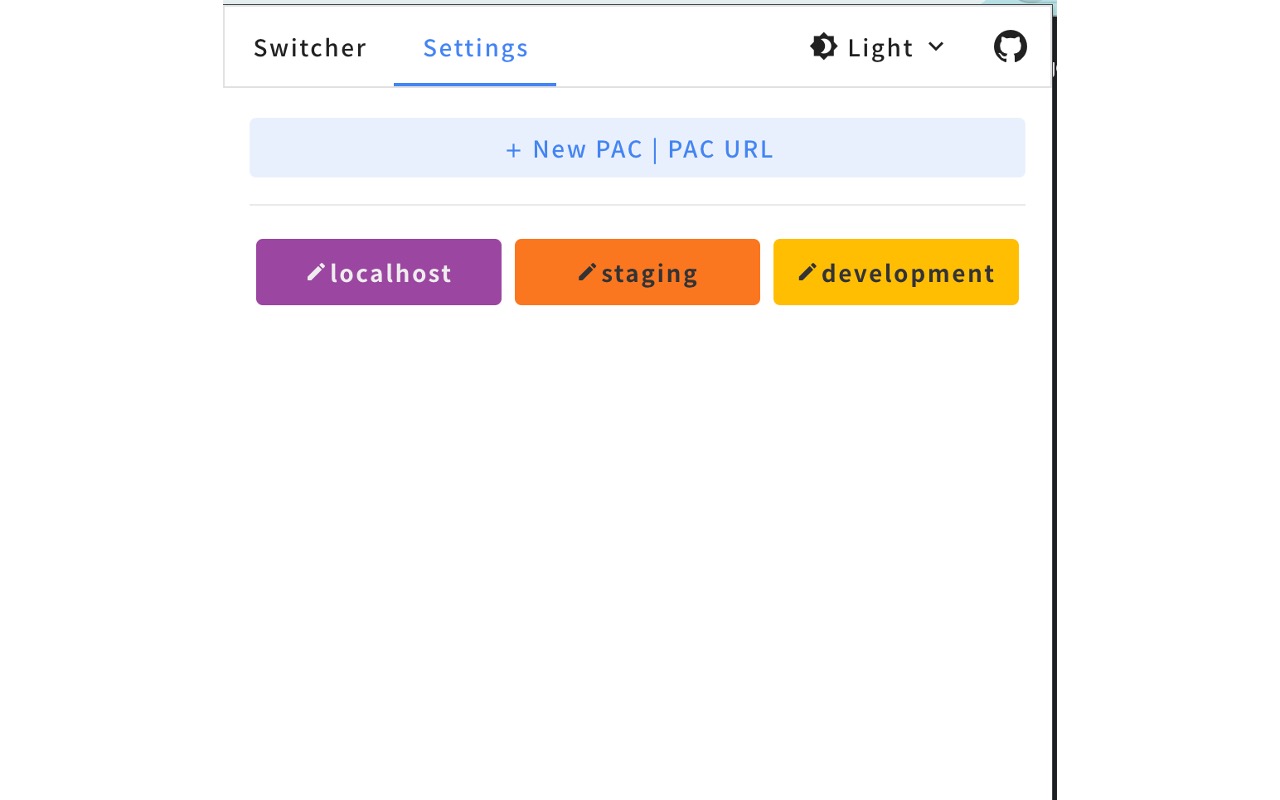Click the pencil edit icon on development
This screenshot has width=1280, height=800.
tap(808, 271)
